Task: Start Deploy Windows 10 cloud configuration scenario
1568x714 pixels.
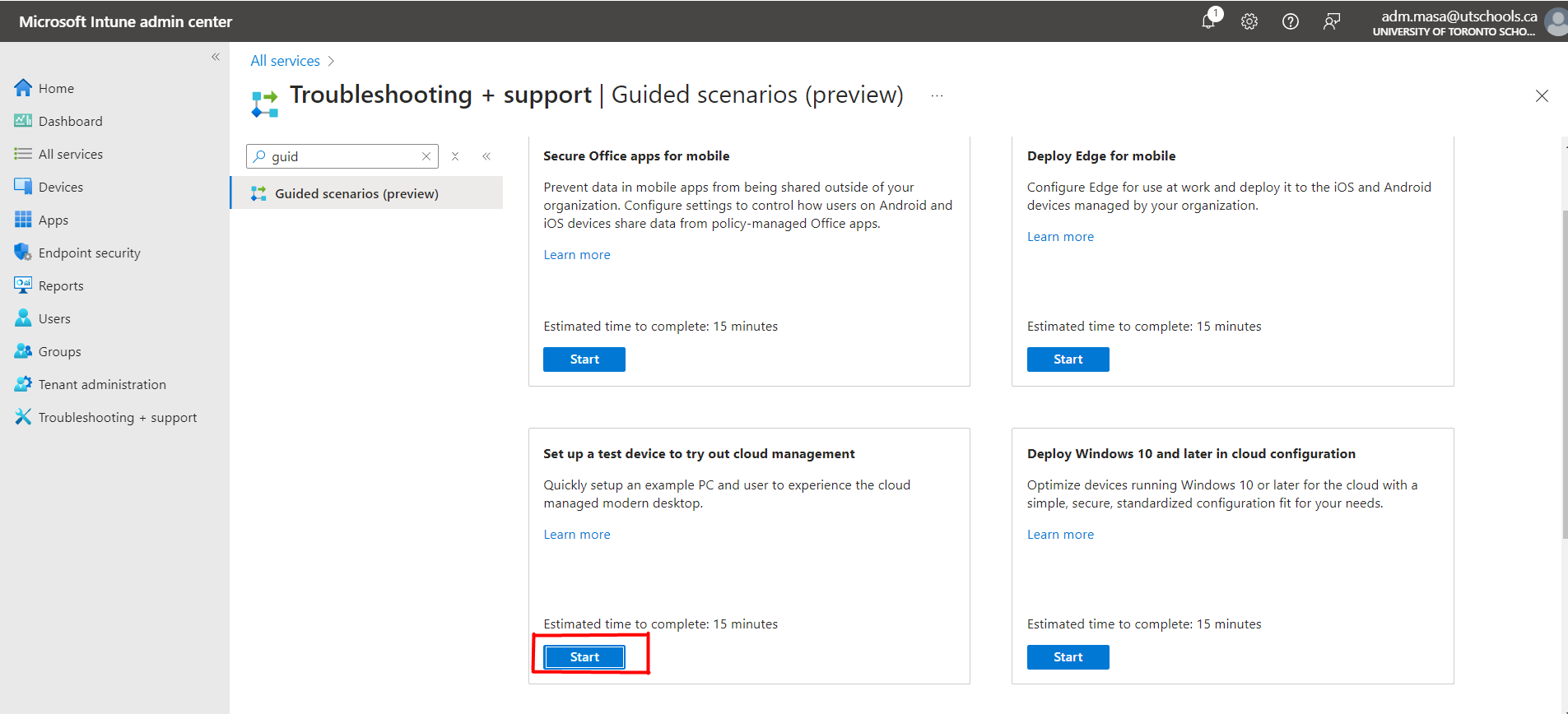Action: click(x=1068, y=657)
